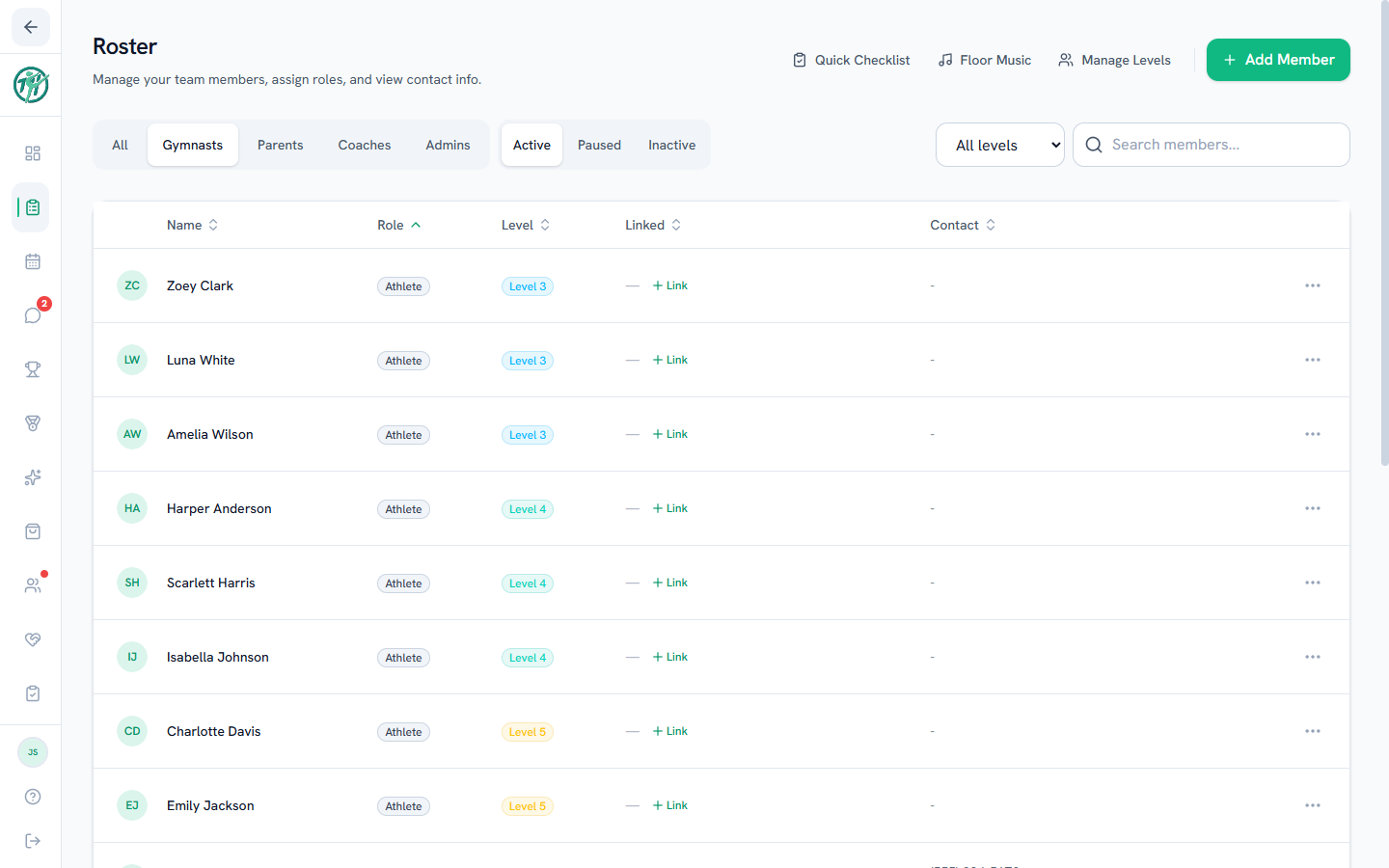
Task: Open the All levels dropdown
Action: coord(1000,145)
